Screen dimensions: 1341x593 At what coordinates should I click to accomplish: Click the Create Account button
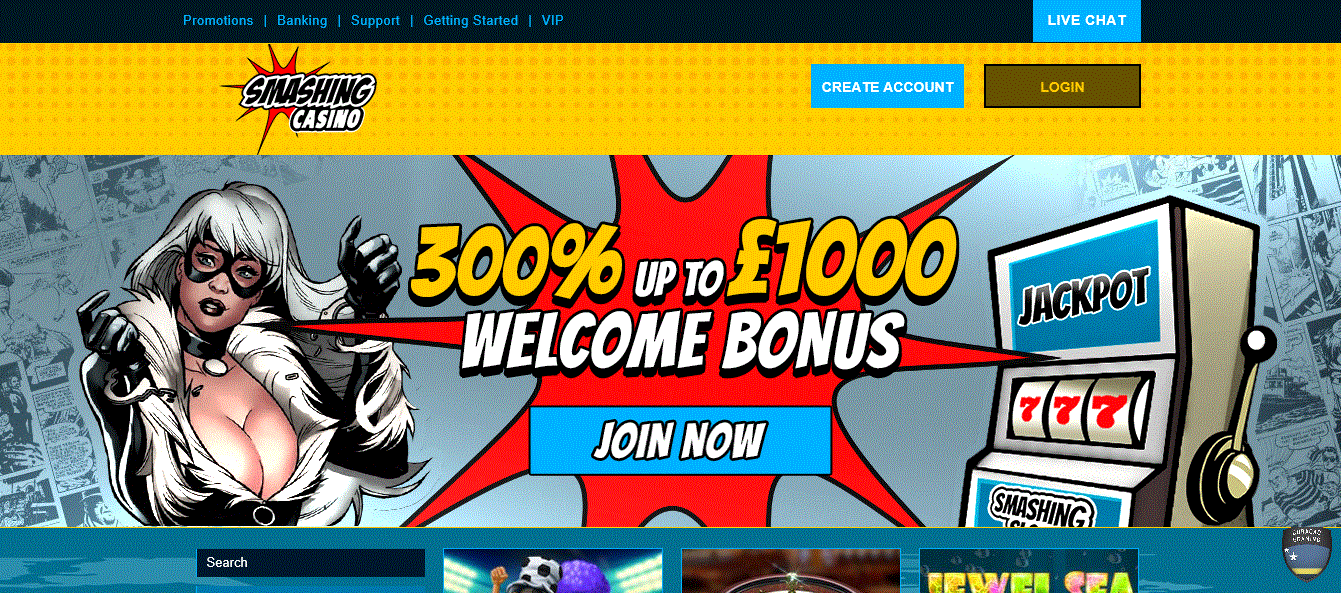click(887, 86)
